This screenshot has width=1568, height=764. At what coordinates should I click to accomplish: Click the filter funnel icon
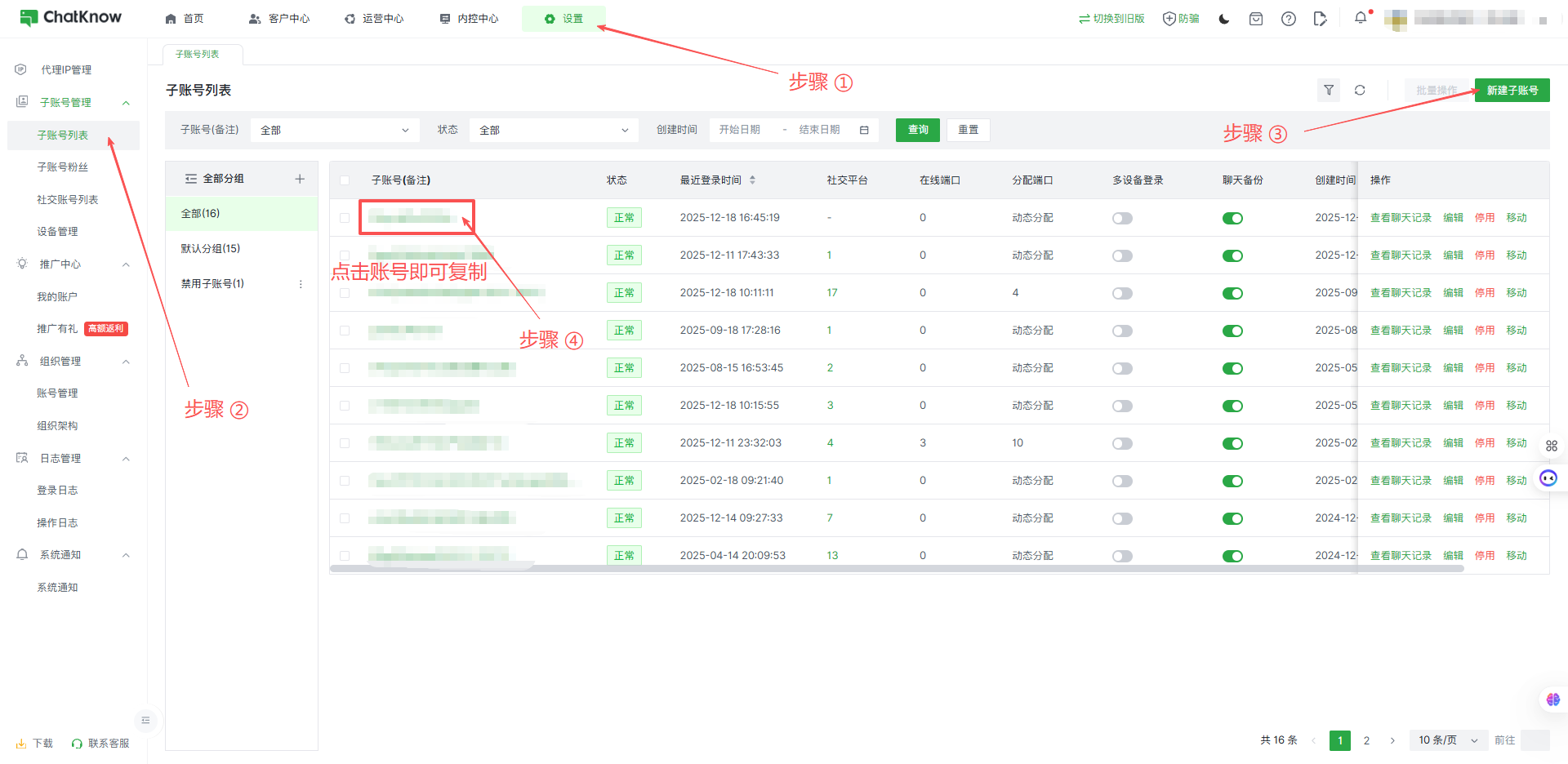pos(1329,91)
